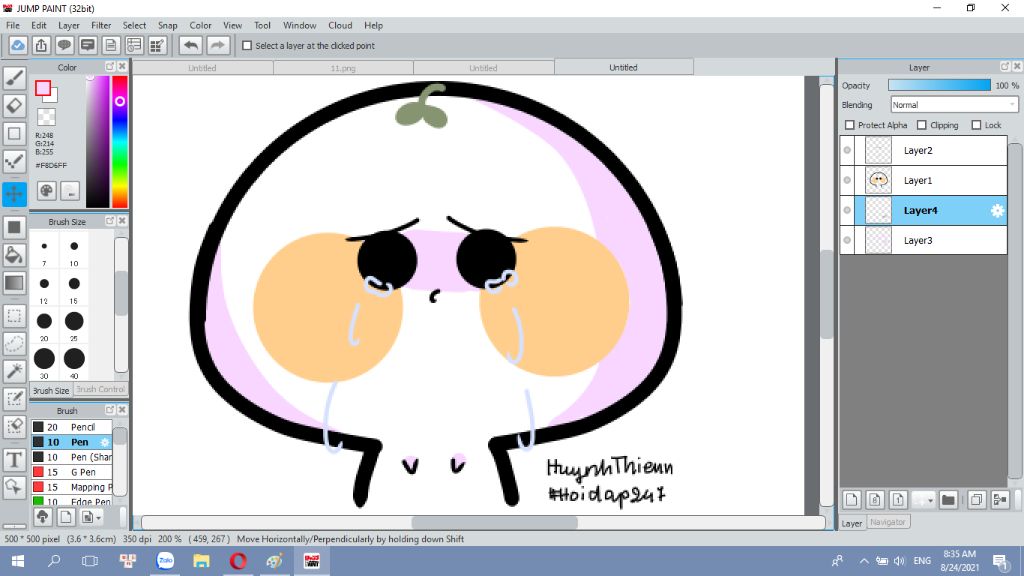This screenshot has width=1024, height=576.
Task: Open add brush dropdown arrow
Action: pos(98,518)
